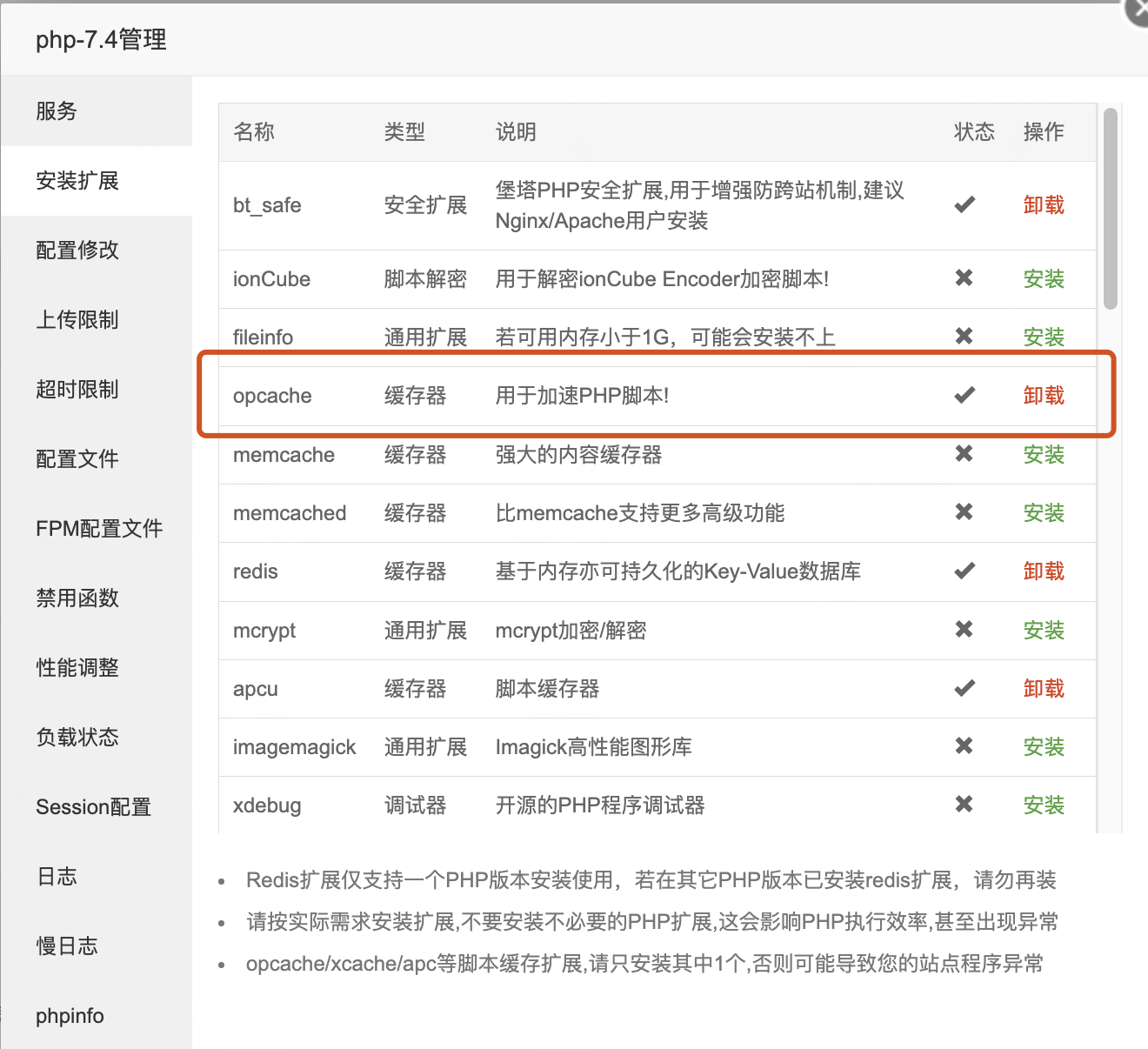Click the X status icon for xdebug
1148x1049 pixels.
click(x=964, y=805)
